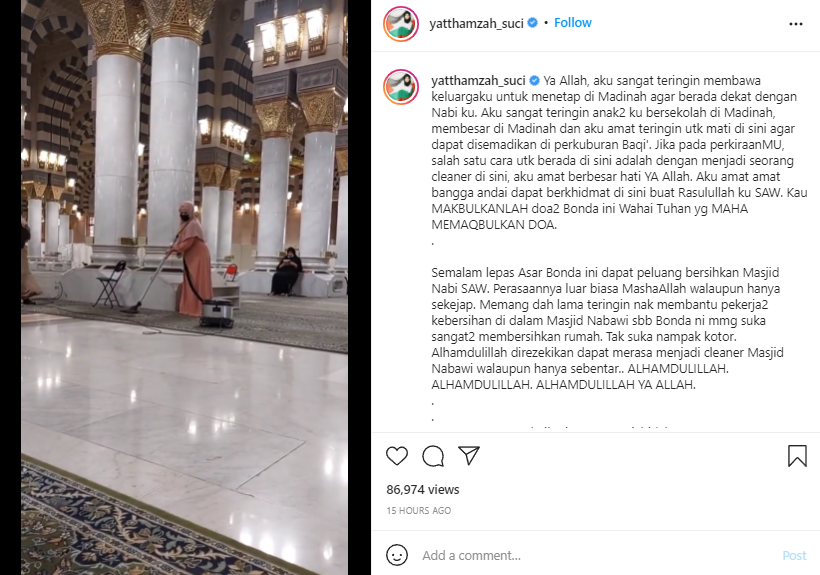Screen dimensions: 820x575
Task: Click the paragraph starting Semalam lepas Asar
Action: click(x=607, y=329)
